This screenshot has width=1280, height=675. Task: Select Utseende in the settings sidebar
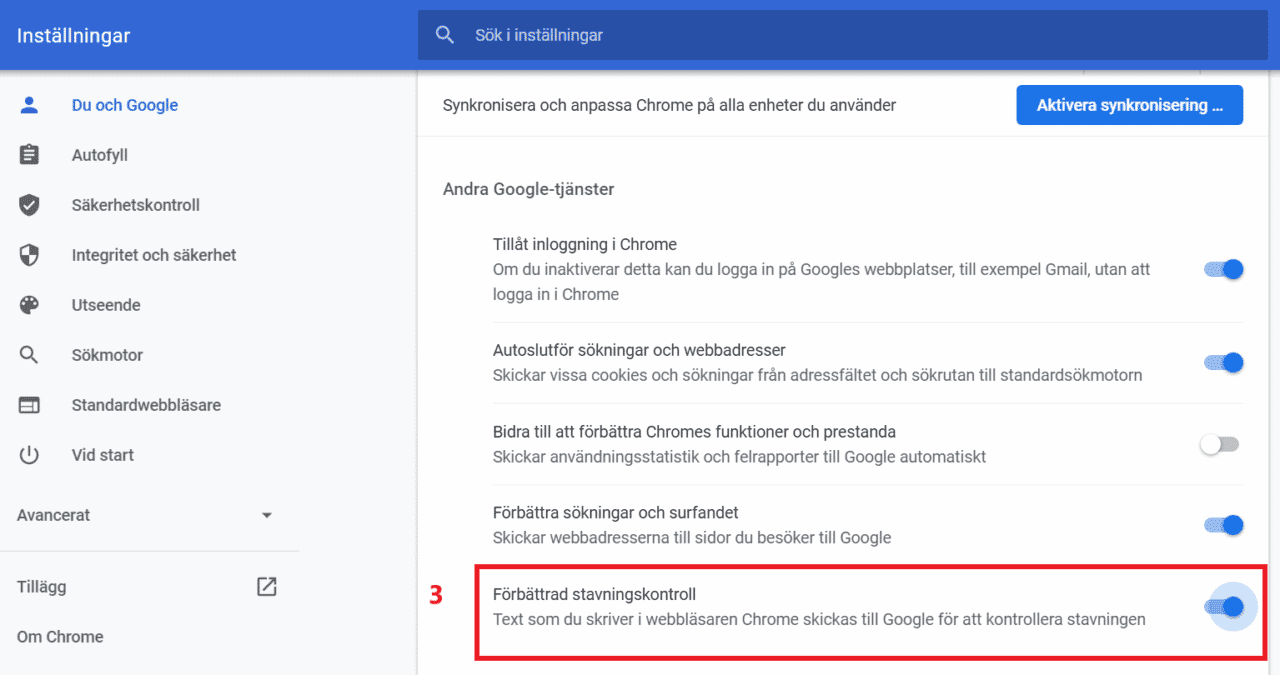106,305
